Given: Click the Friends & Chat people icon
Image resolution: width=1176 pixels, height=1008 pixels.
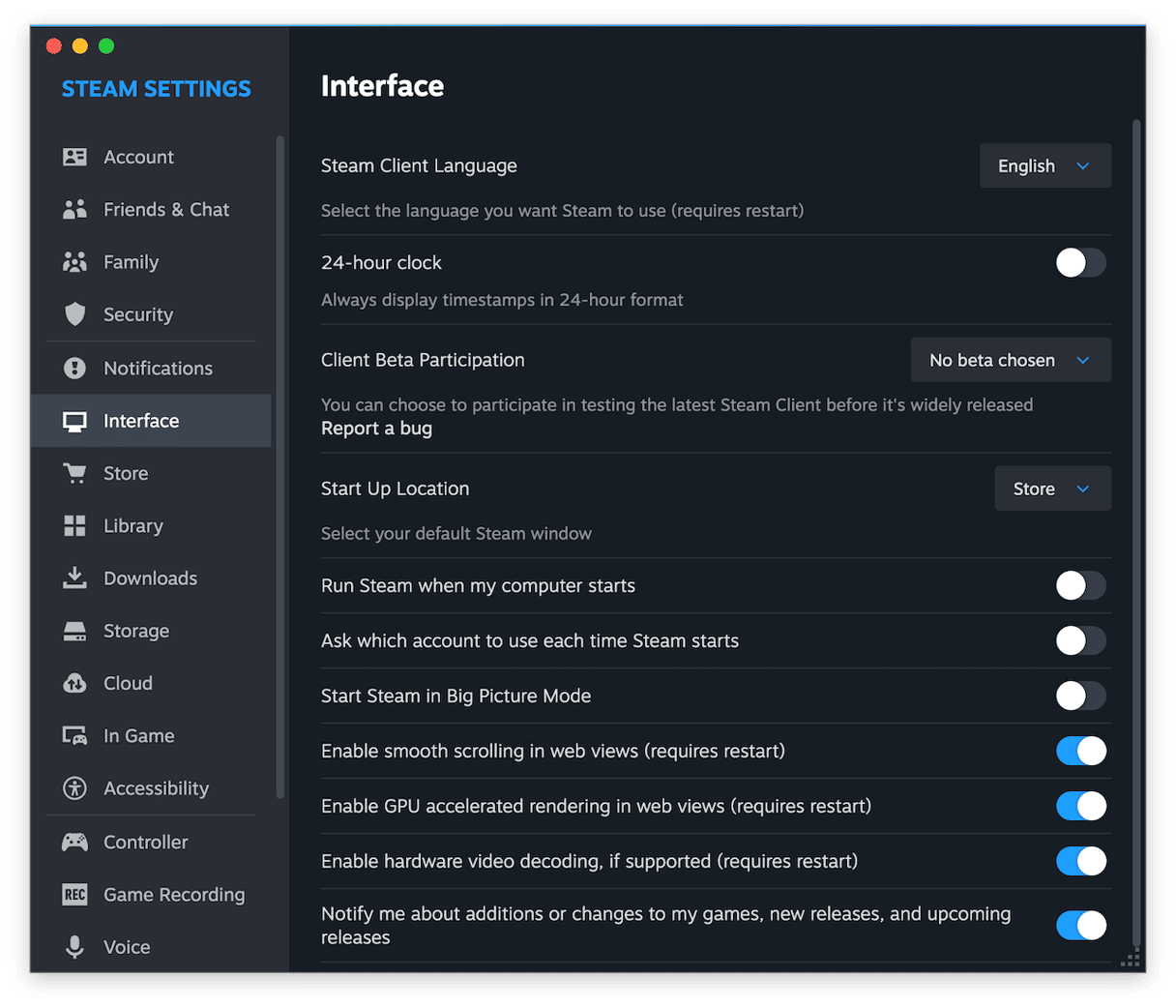Looking at the screenshot, I should (x=74, y=210).
